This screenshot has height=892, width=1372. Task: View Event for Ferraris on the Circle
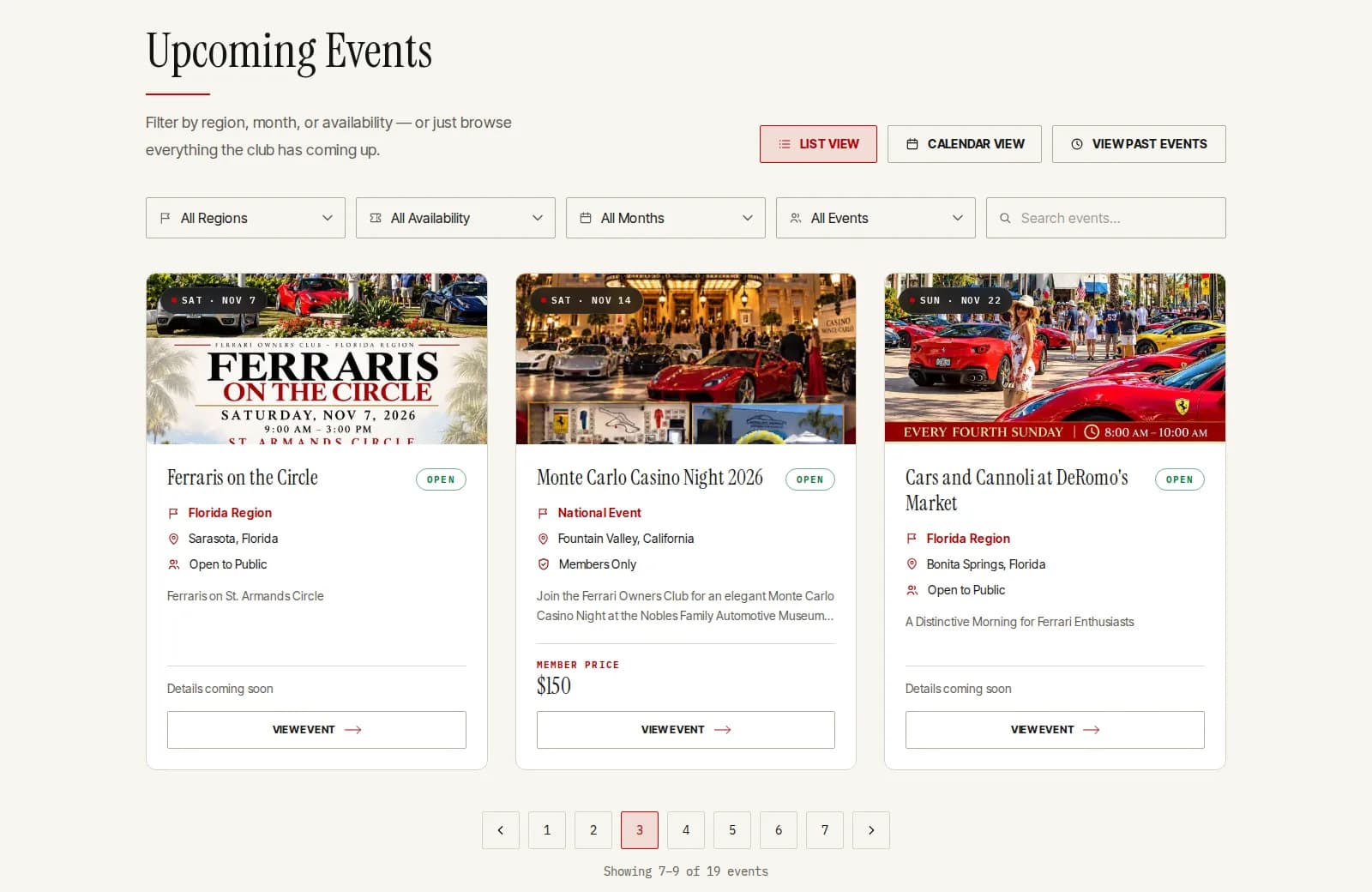click(316, 730)
